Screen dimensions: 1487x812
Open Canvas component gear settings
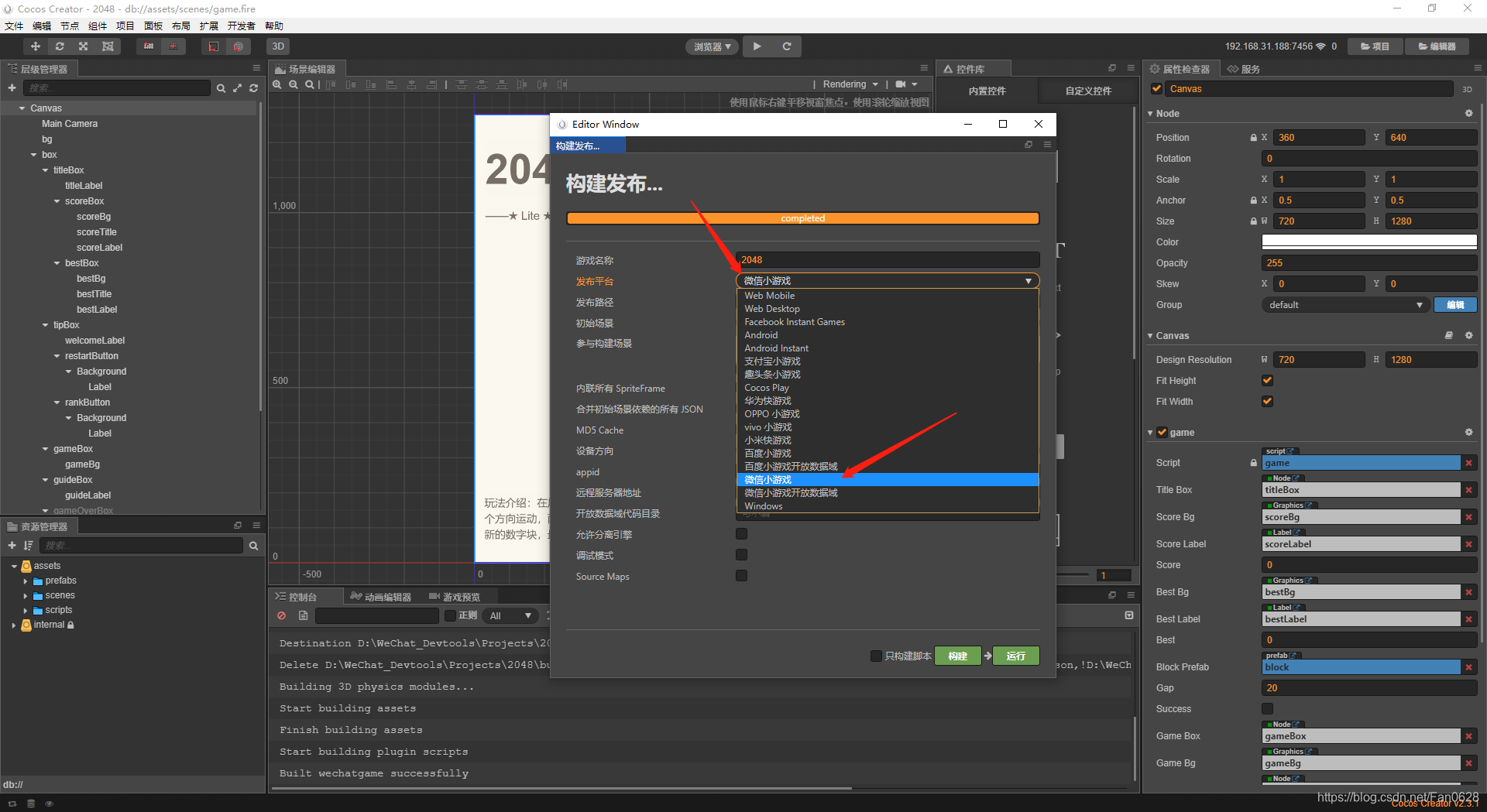click(x=1468, y=336)
